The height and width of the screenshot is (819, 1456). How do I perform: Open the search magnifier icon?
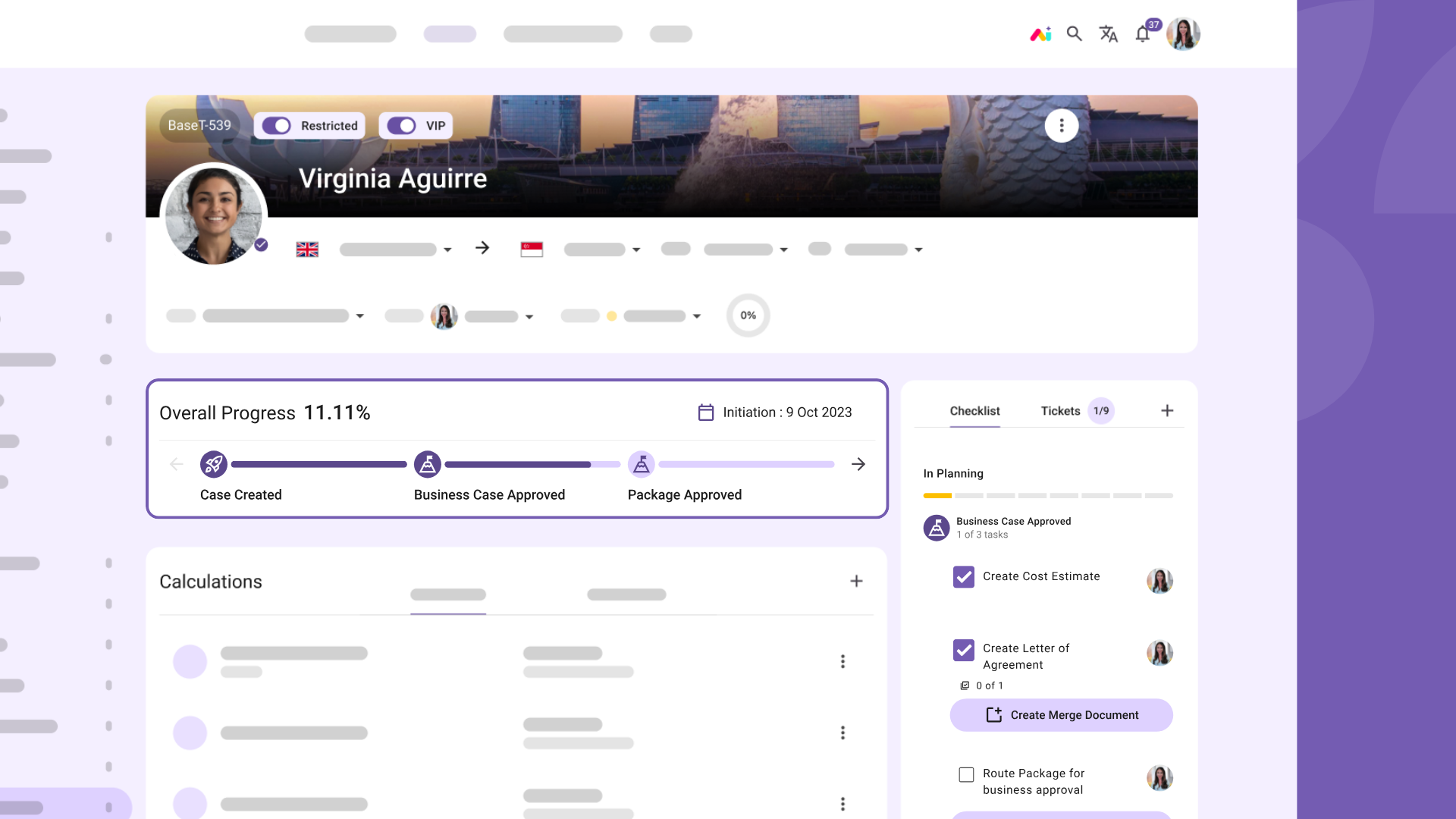pos(1074,34)
